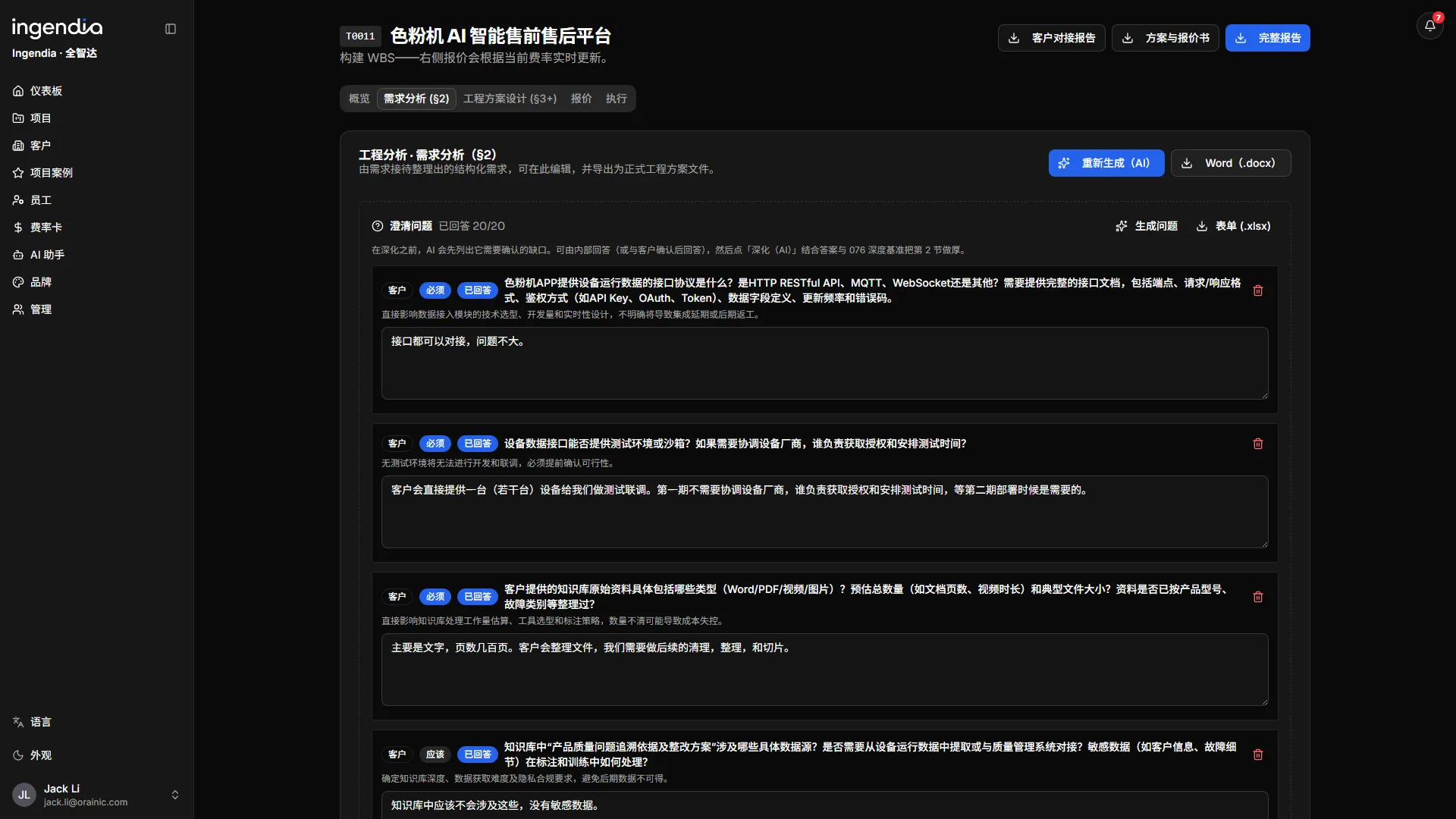The image size is (1456, 819).
Task: Open 客户 from the sidebar
Action: point(97,146)
